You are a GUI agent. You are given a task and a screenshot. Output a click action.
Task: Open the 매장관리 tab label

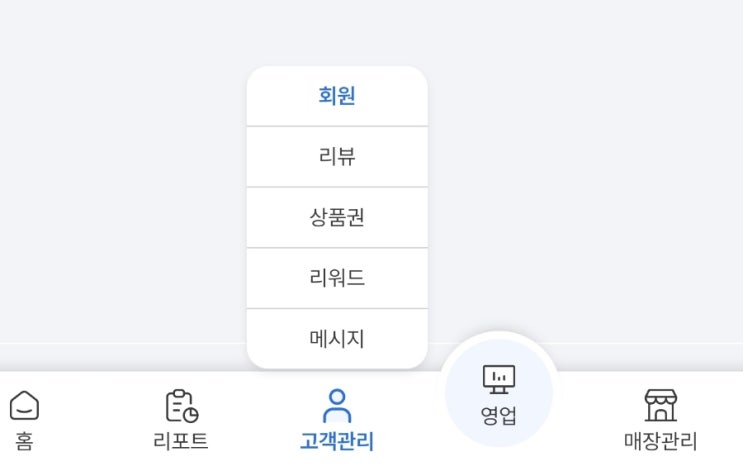660,441
